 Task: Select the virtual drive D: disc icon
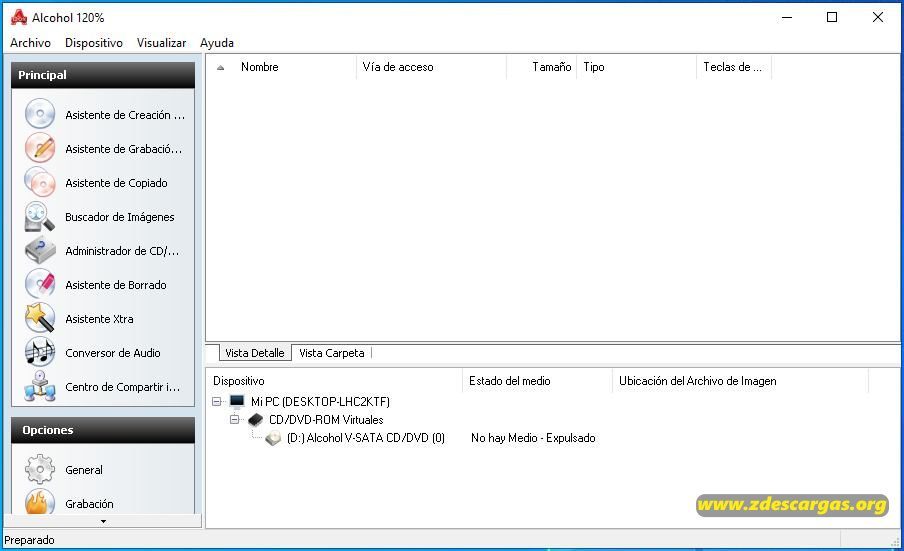tap(273, 438)
